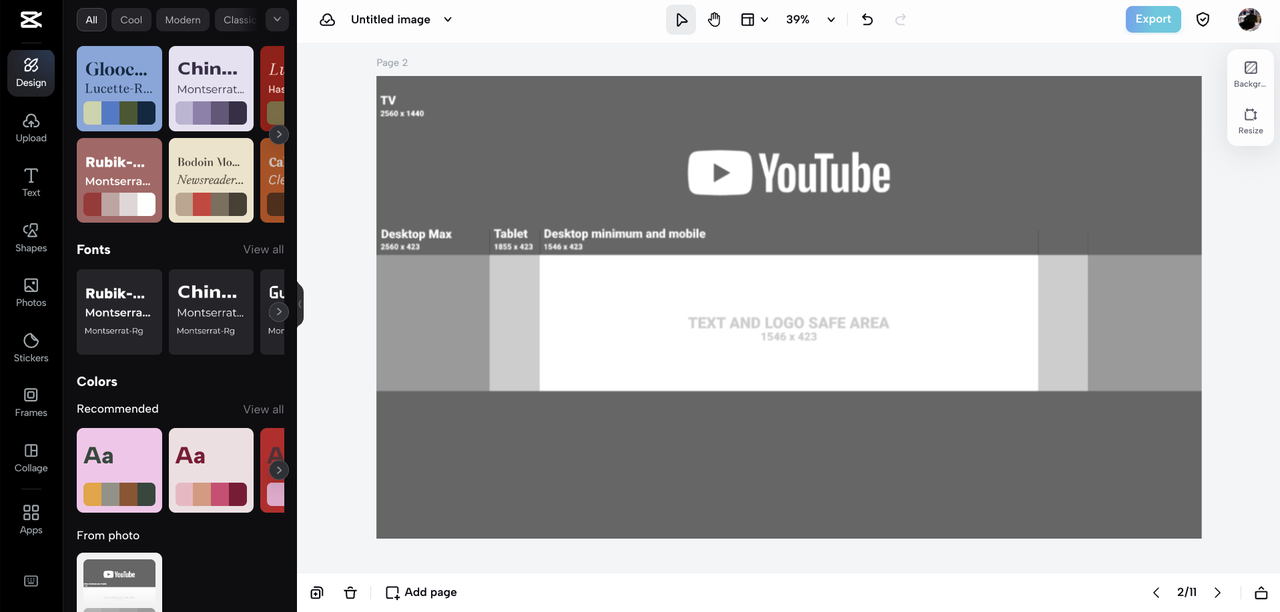The height and width of the screenshot is (612, 1280).
Task: Open the Text panel
Action: (x=31, y=182)
